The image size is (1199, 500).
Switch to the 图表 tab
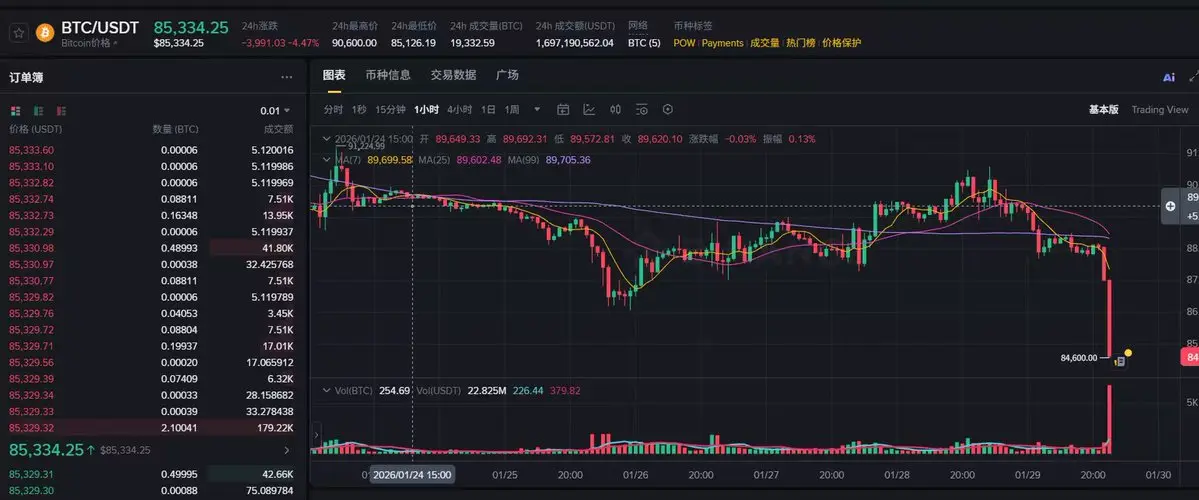tap(333, 75)
